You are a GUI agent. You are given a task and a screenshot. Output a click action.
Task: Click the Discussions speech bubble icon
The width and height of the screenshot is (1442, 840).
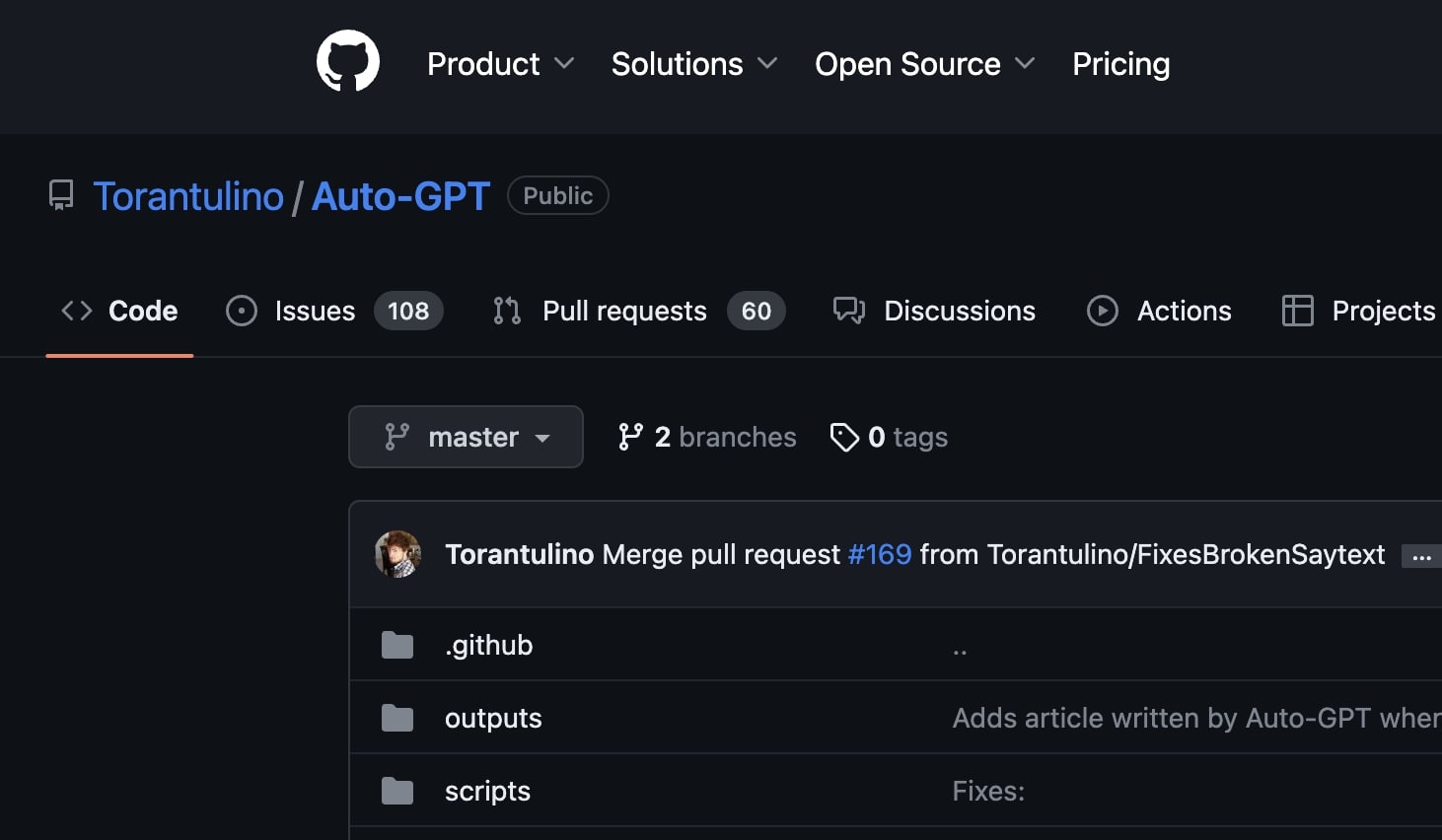[x=848, y=311]
